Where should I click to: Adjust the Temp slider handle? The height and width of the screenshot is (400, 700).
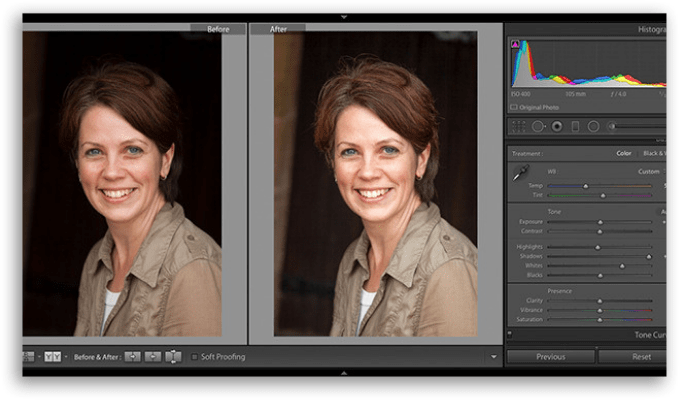pos(586,186)
